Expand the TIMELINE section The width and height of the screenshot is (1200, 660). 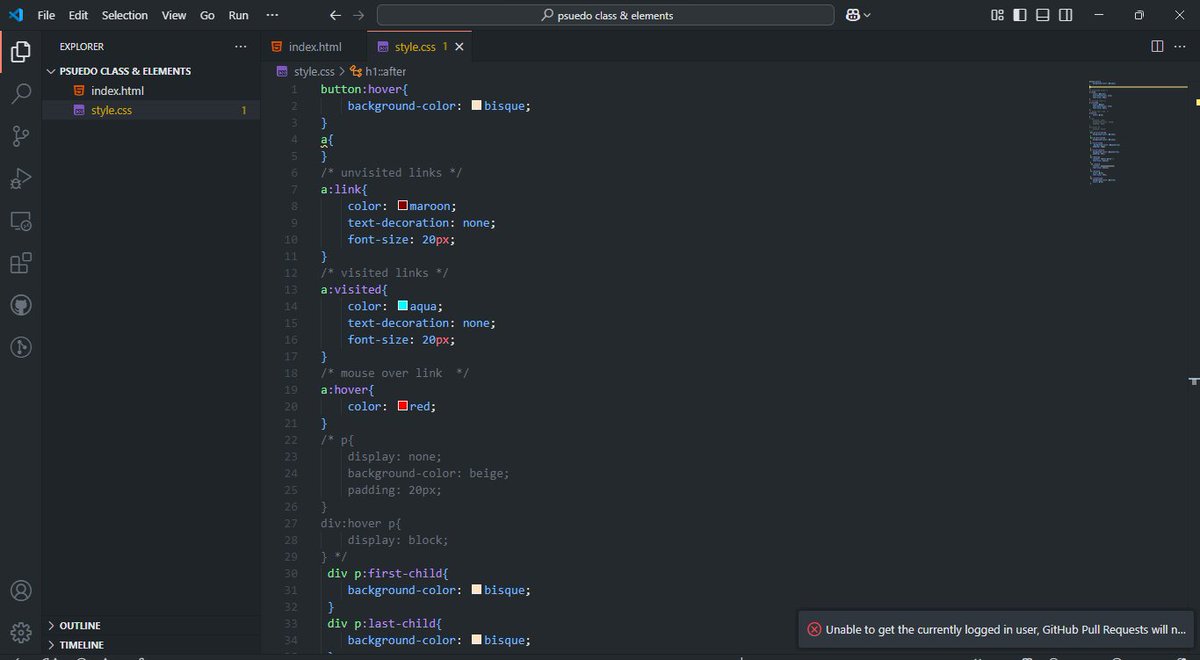(80, 644)
